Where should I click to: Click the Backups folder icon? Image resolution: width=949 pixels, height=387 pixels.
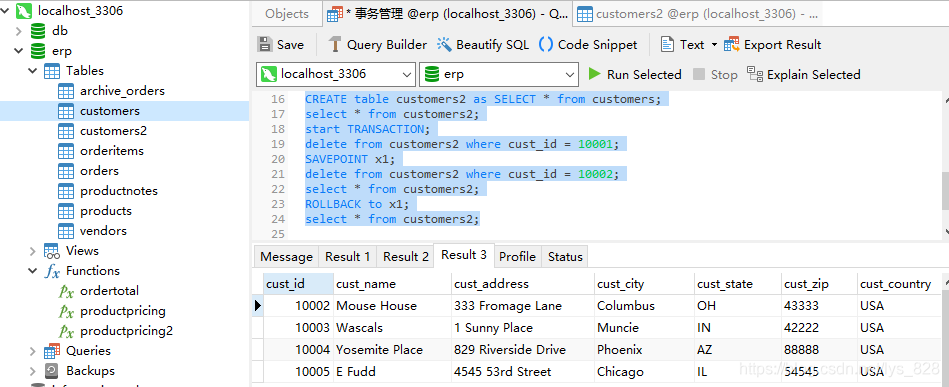(x=52, y=371)
